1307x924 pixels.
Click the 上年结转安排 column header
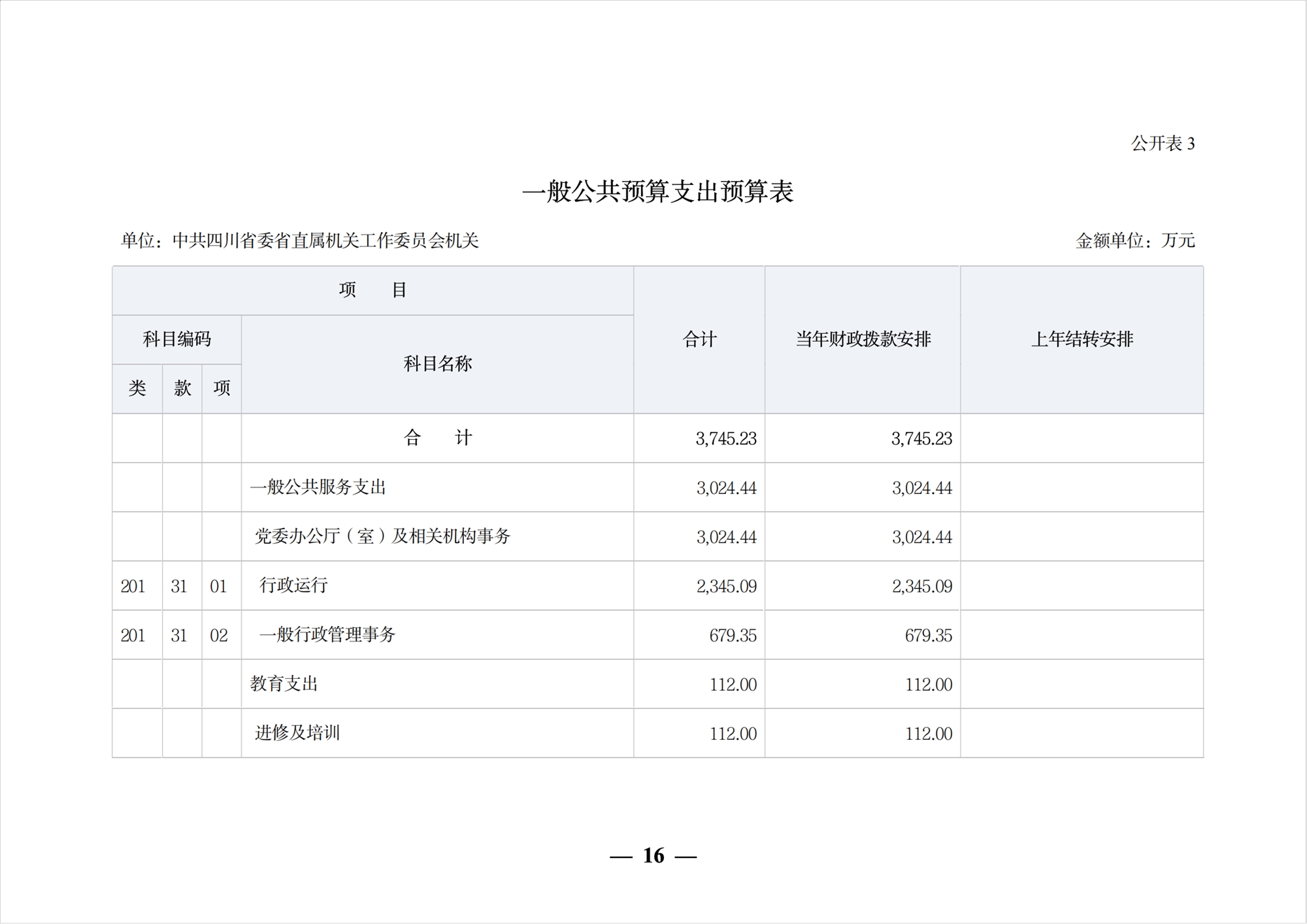tap(1082, 339)
